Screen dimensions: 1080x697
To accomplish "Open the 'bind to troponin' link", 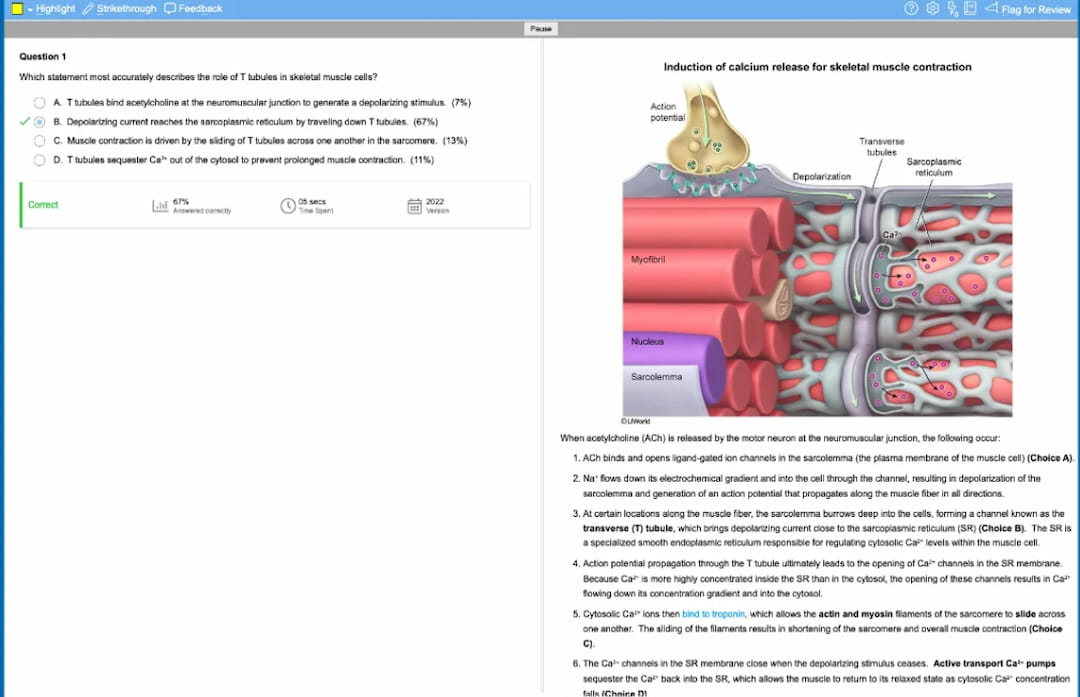I will [713, 614].
